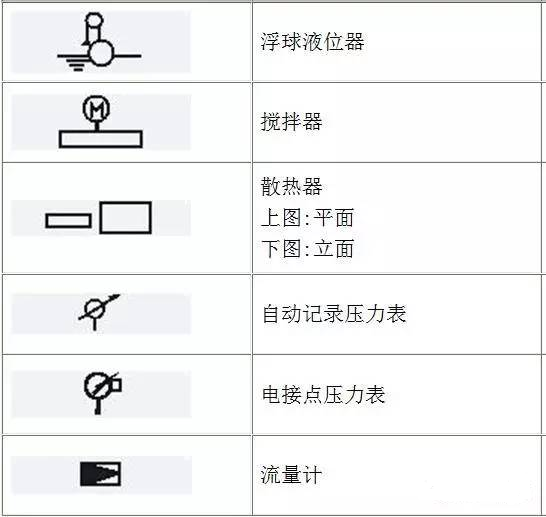Click the label 电接点压力表

323,394
